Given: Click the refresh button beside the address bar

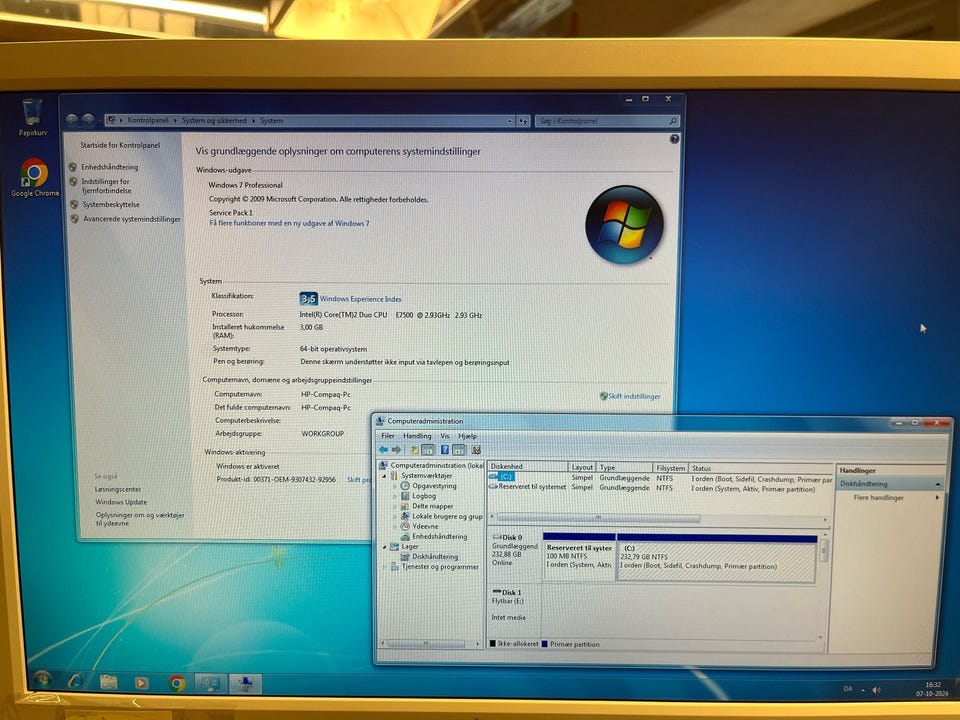Looking at the screenshot, I should pyautogui.click(x=522, y=121).
